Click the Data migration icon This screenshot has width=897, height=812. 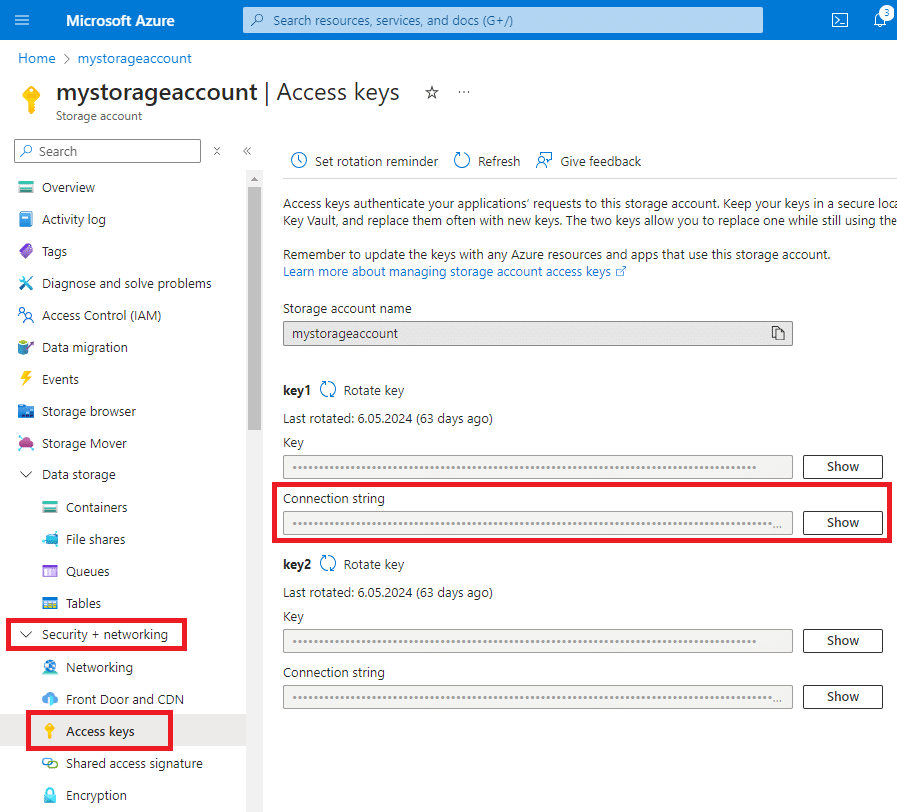[26, 347]
